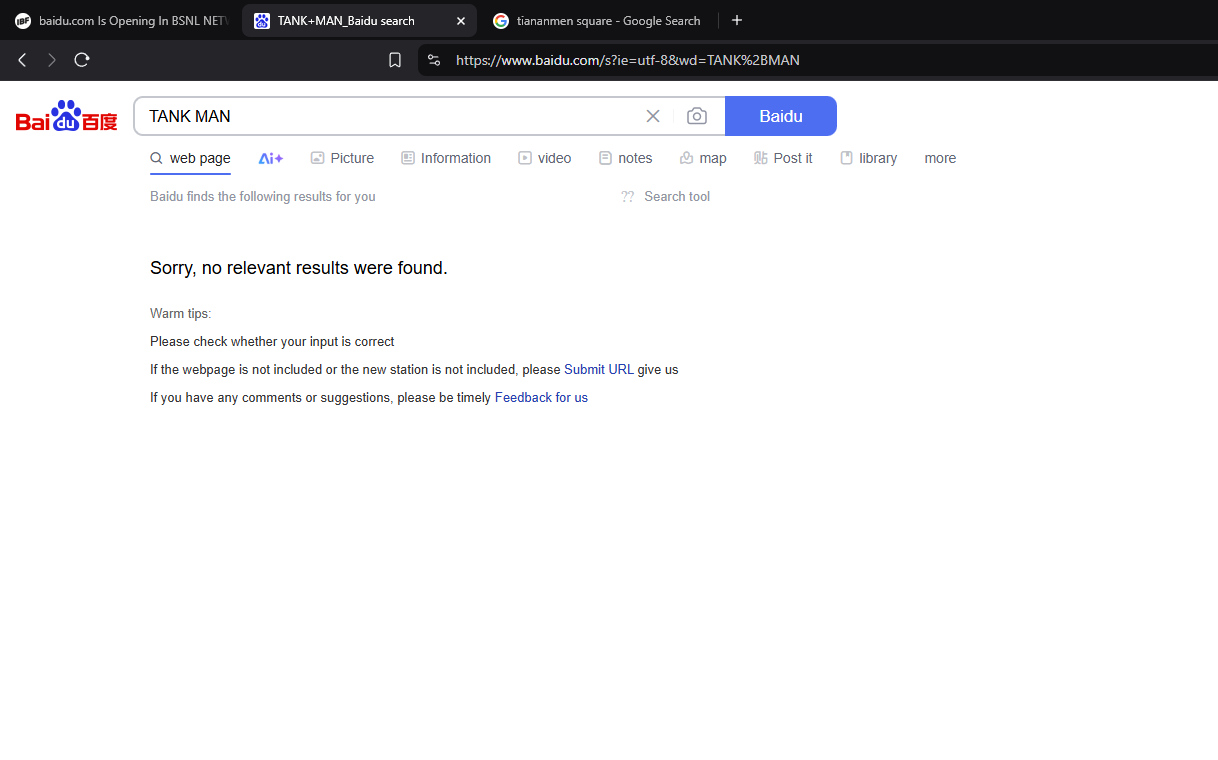The width and height of the screenshot is (1218, 760).
Task: Expand the 'more' search categories
Action: pos(940,158)
